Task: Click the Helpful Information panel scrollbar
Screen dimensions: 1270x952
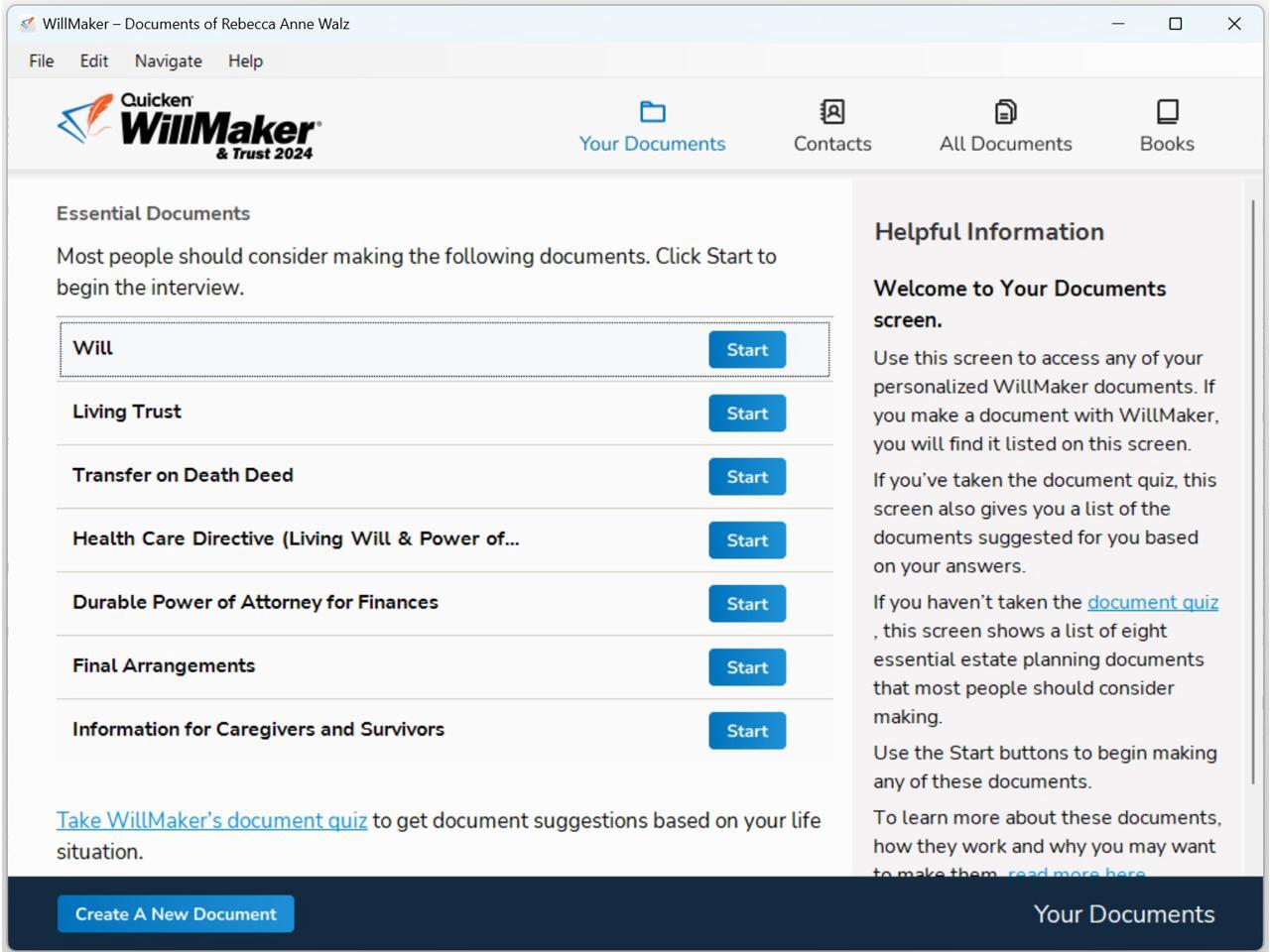Action: coord(1252,491)
